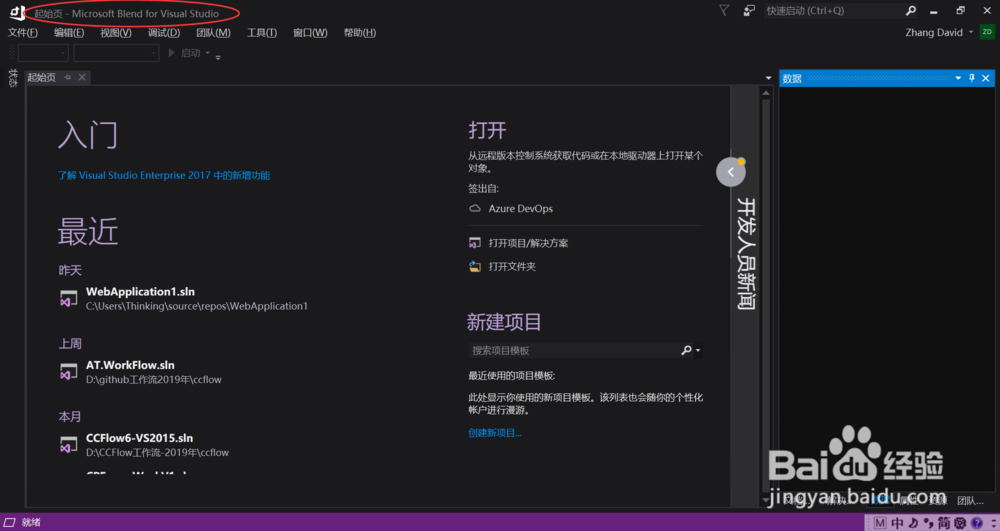Close the 数据 panel
Screen dimensions: 1000x531
[985, 78]
